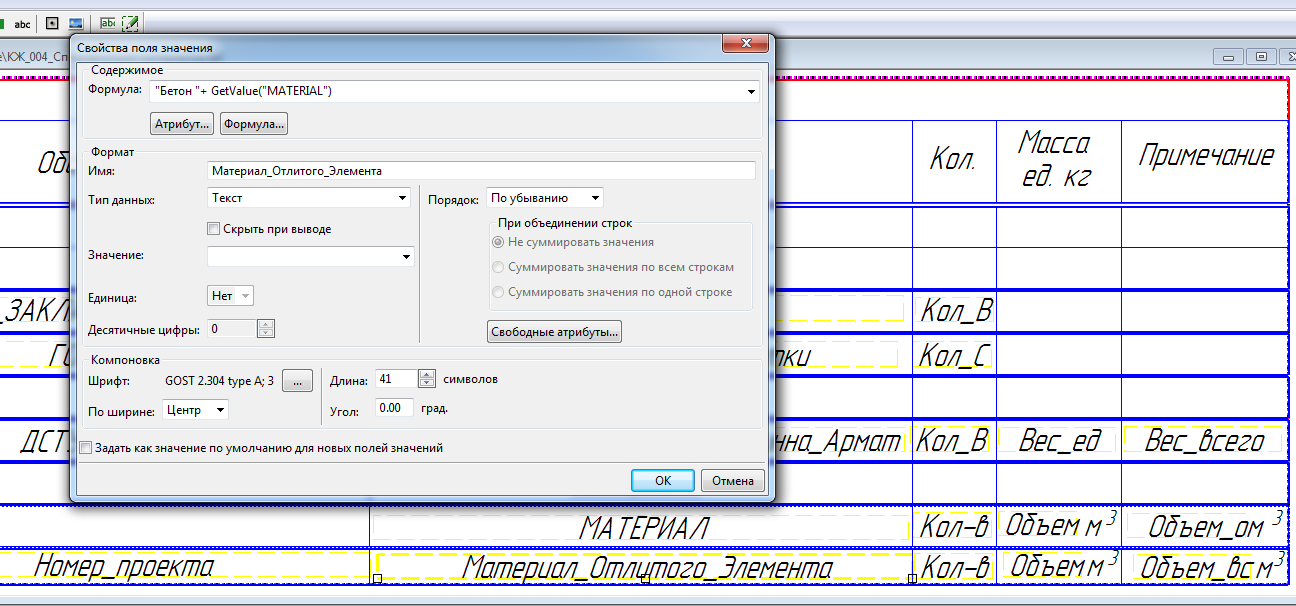This screenshot has width=1296, height=606.
Task: Select the Номер_проекта field in template
Action: tap(125, 567)
